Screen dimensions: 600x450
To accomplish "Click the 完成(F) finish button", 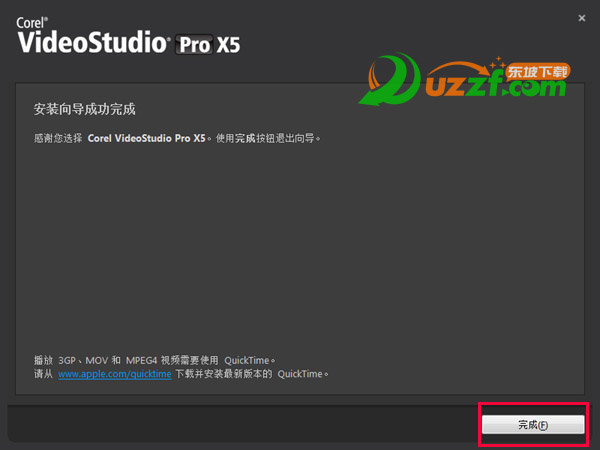I will coord(533,425).
